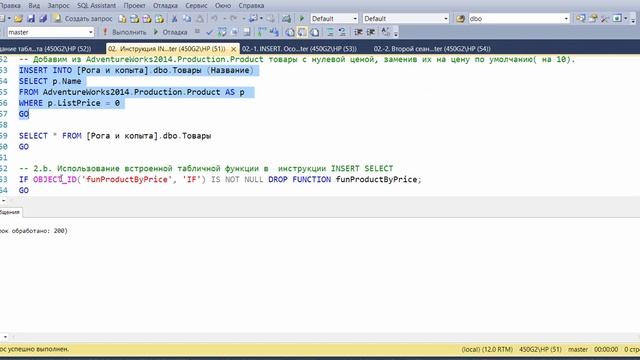Click the Copy icon in toolbar
This screenshot has width=640, height=360.
point(187,19)
